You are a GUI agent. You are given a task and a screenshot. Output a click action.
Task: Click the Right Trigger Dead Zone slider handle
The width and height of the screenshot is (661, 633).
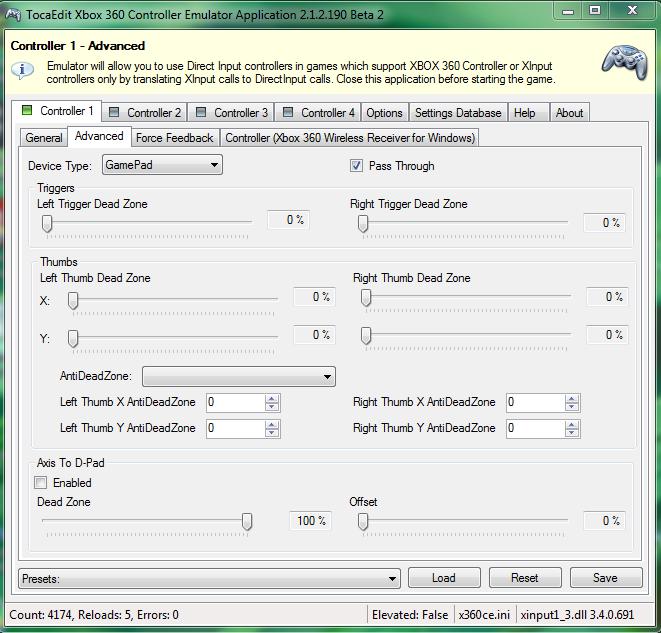363,223
